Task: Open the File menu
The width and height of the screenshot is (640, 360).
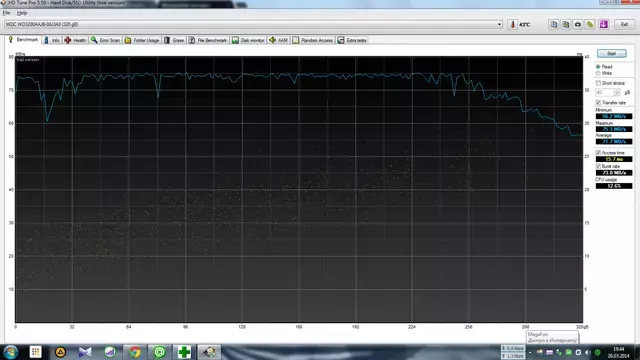Action: click(x=6, y=13)
